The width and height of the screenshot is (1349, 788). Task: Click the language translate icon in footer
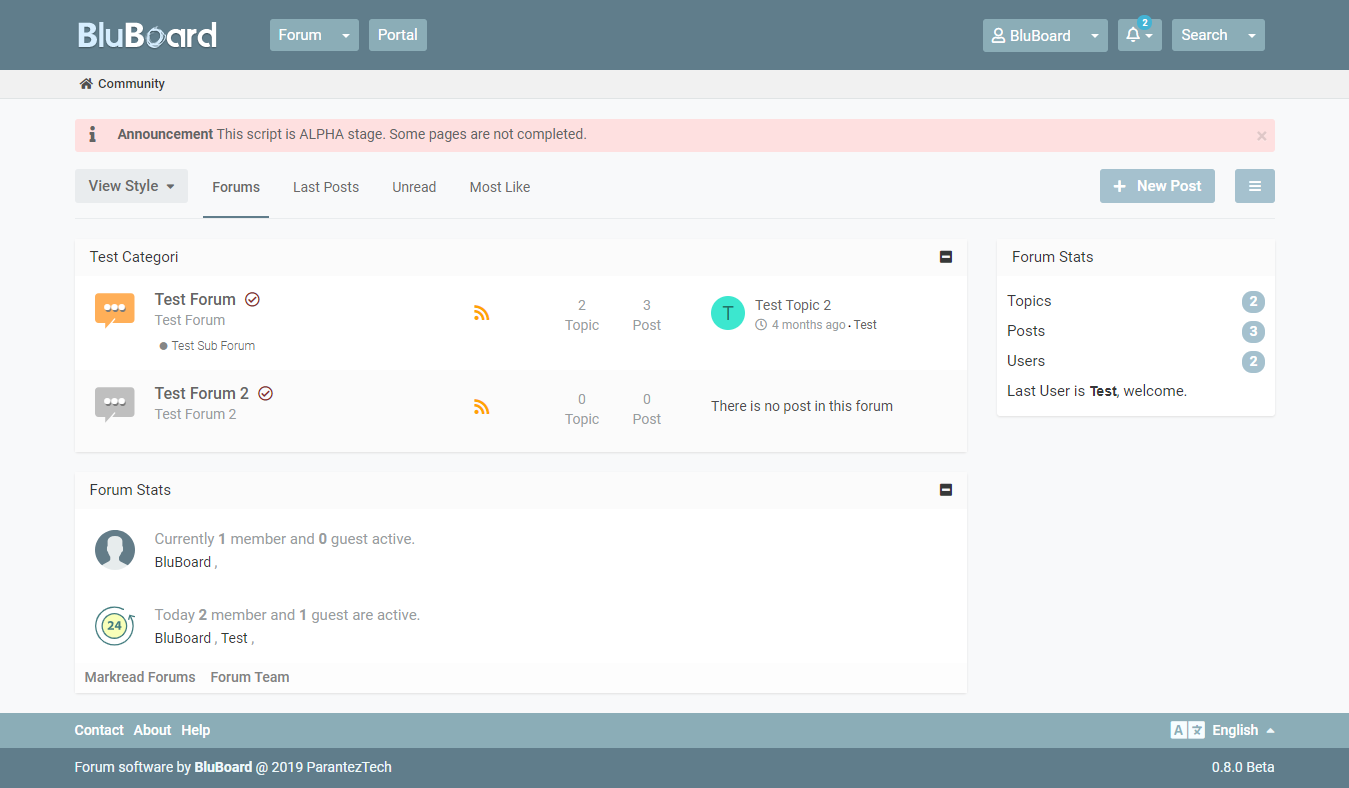[x=1188, y=730]
